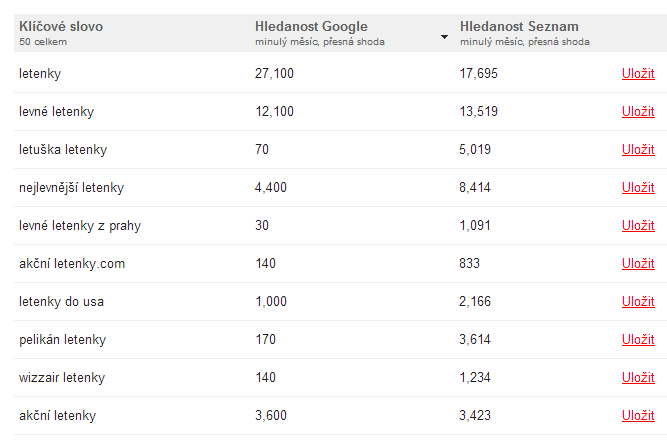
Task: Sort by Hledanost Google column header
Action: tap(311, 26)
